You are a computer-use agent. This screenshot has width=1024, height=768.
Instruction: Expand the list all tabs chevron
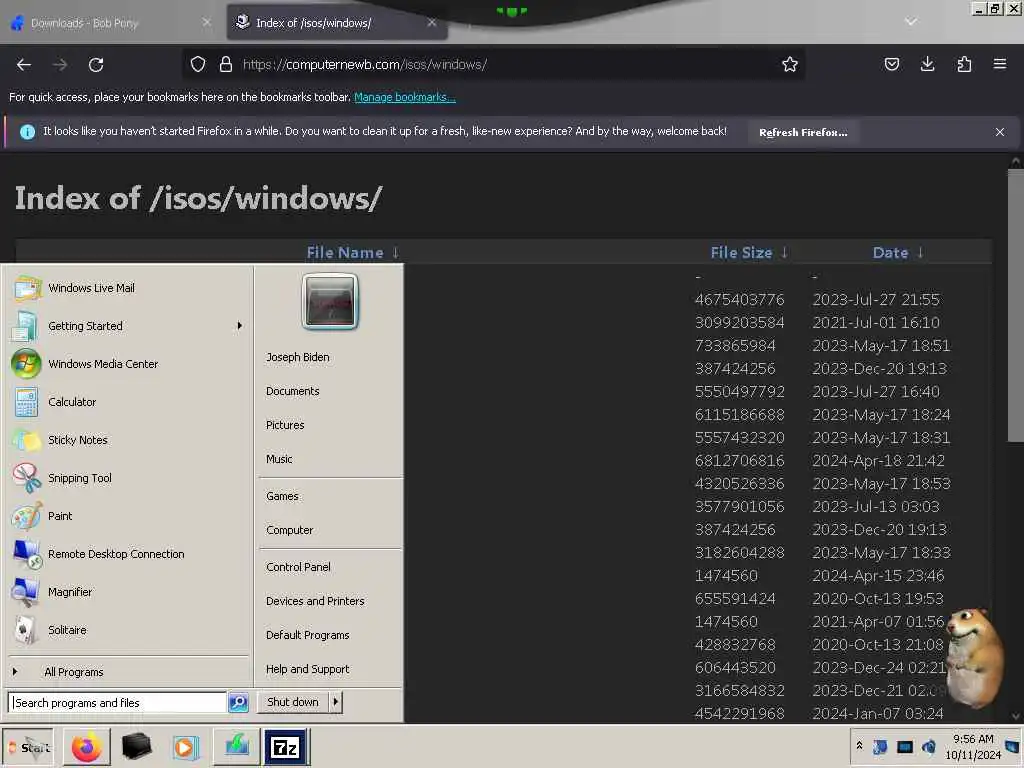[911, 22]
